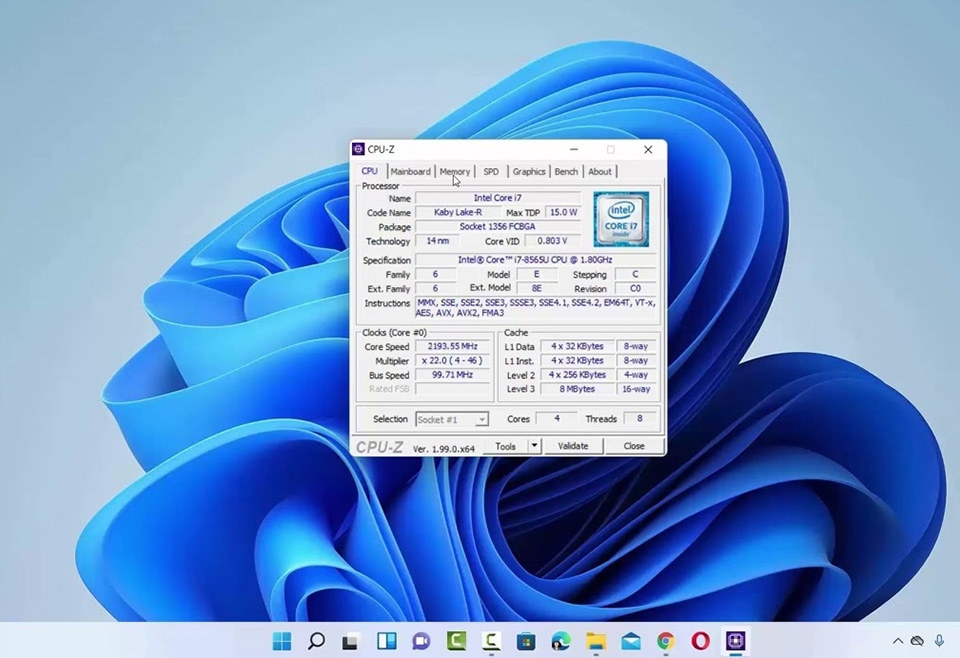Click the microphone tray icon
The height and width of the screenshot is (658, 960).
tap(939, 641)
